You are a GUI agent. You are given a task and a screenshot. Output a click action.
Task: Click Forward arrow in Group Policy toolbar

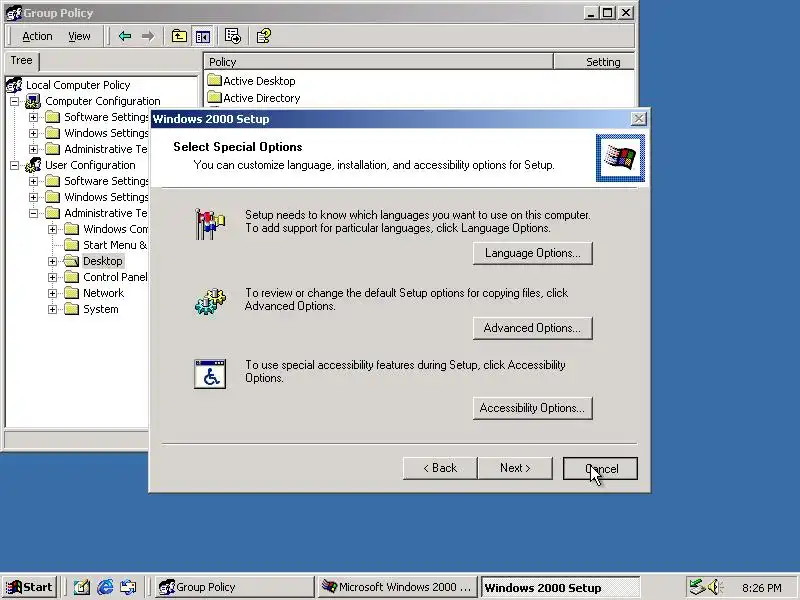(148, 36)
